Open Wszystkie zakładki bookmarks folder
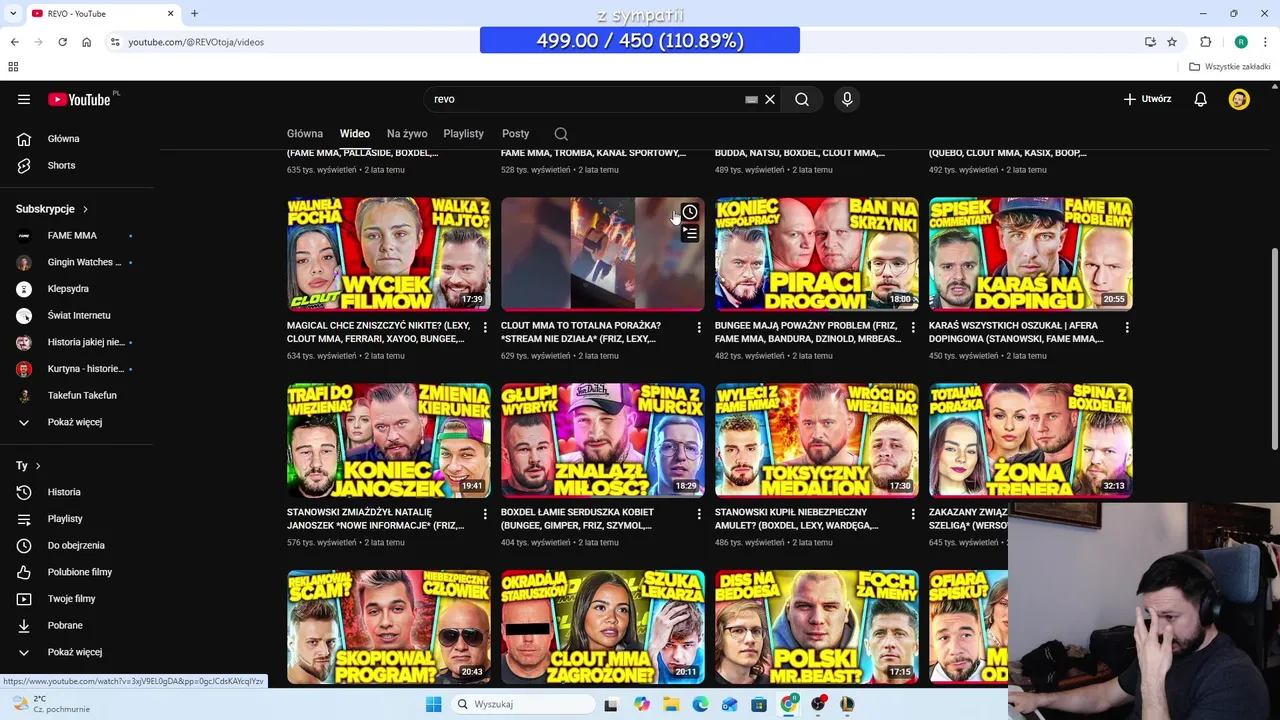The width and height of the screenshot is (1280, 720). click(x=1230, y=67)
